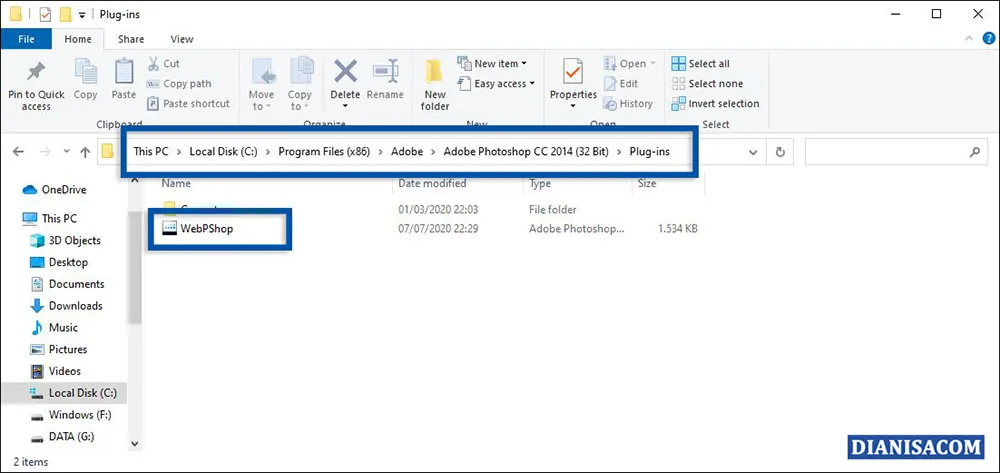
Task: Click the Plug-ins breadcrumb
Action: pos(649,152)
